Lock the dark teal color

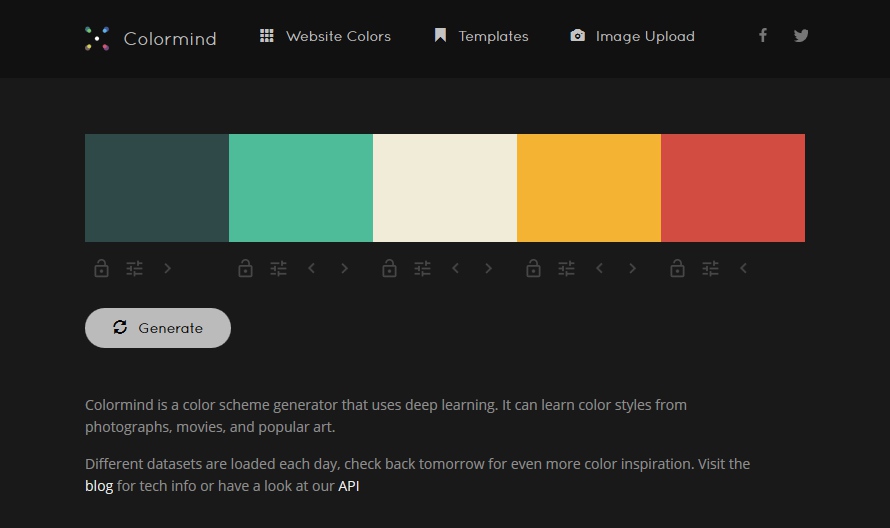point(101,268)
